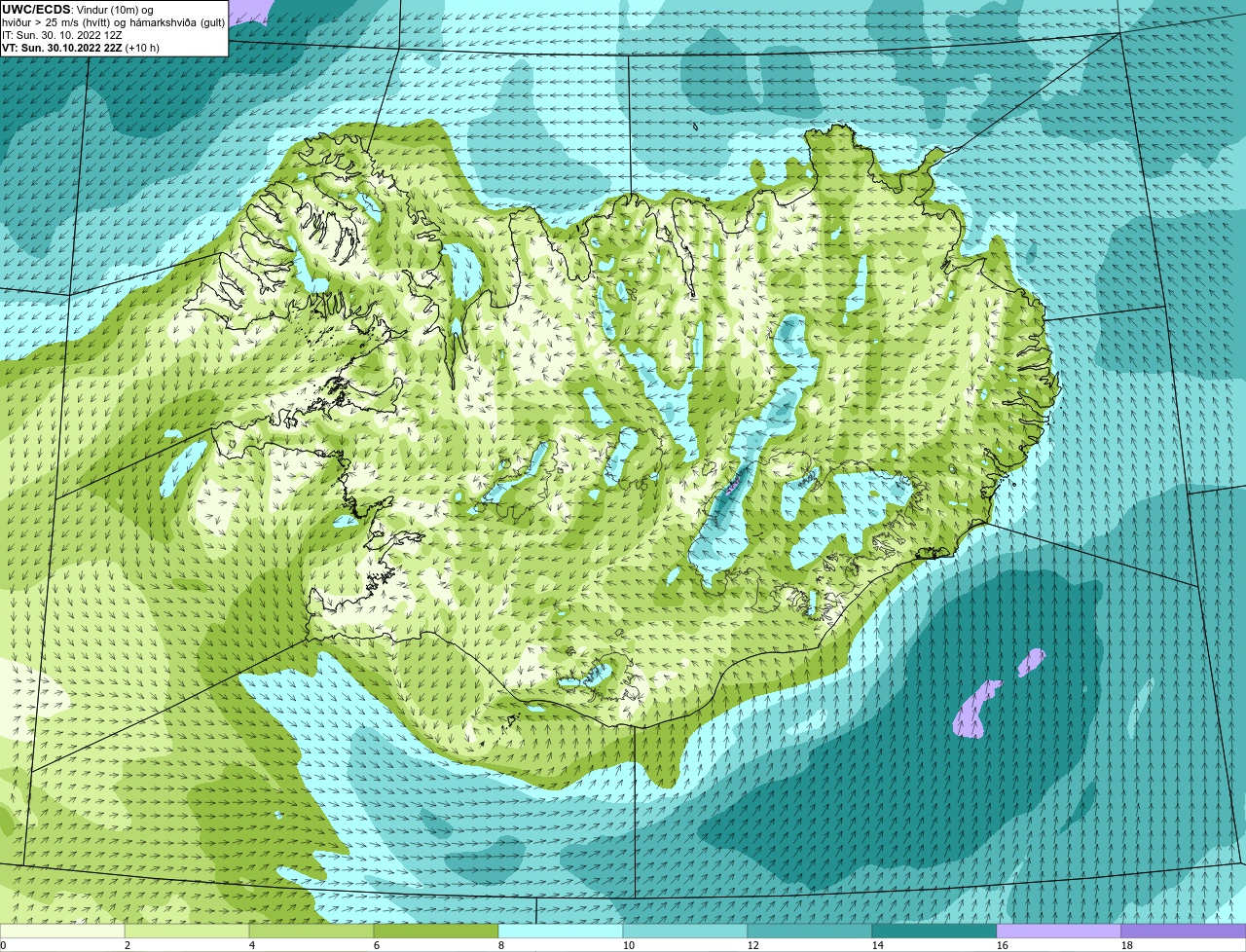This screenshot has width=1246, height=952.
Task: Click the 2–4 m/s light green legend swatch
Action: (x=187, y=931)
